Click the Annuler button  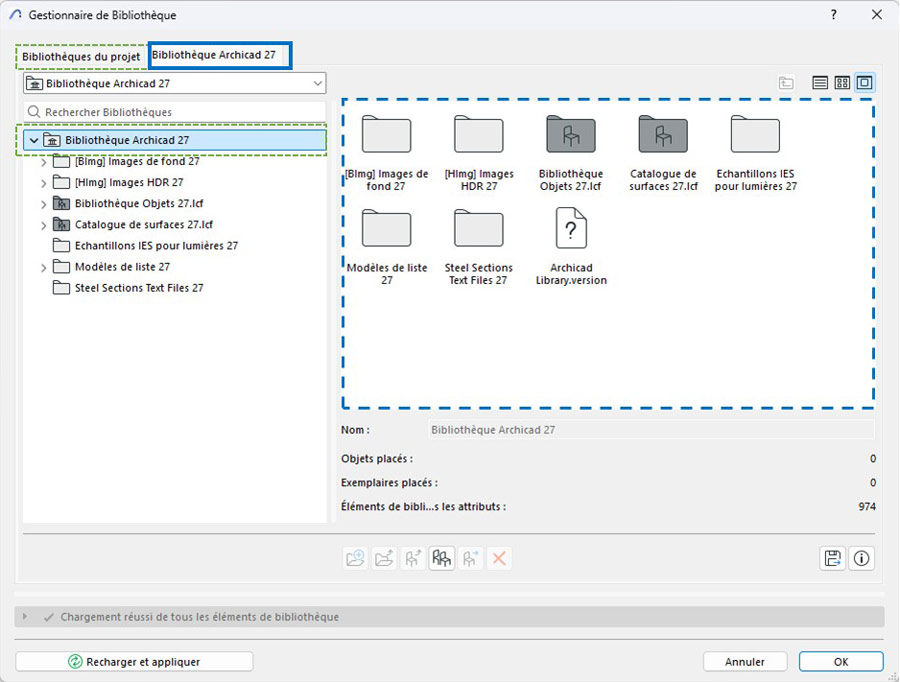coord(744,661)
